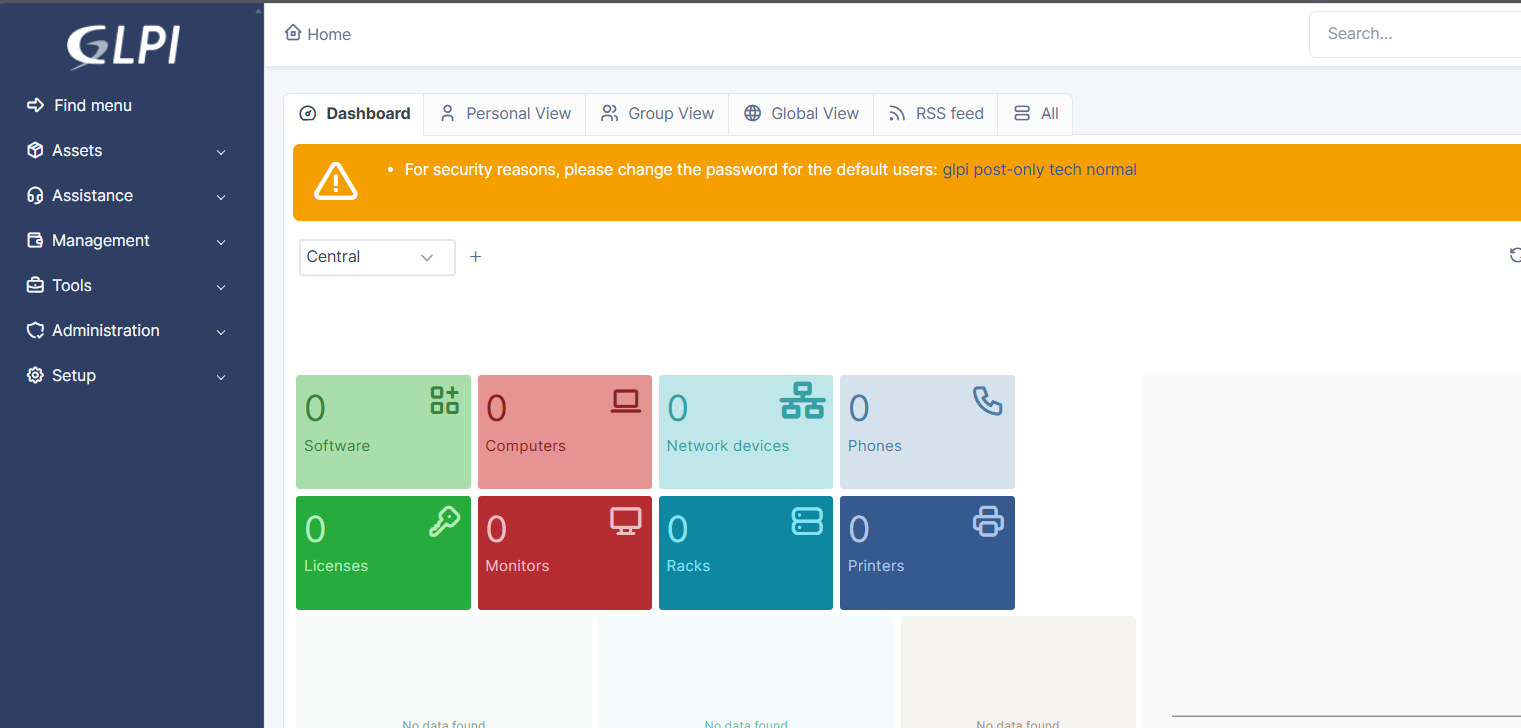This screenshot has height=728, width=1521.
Task: Click the phone icon on Phones card
Action: [x=987, y=401]
